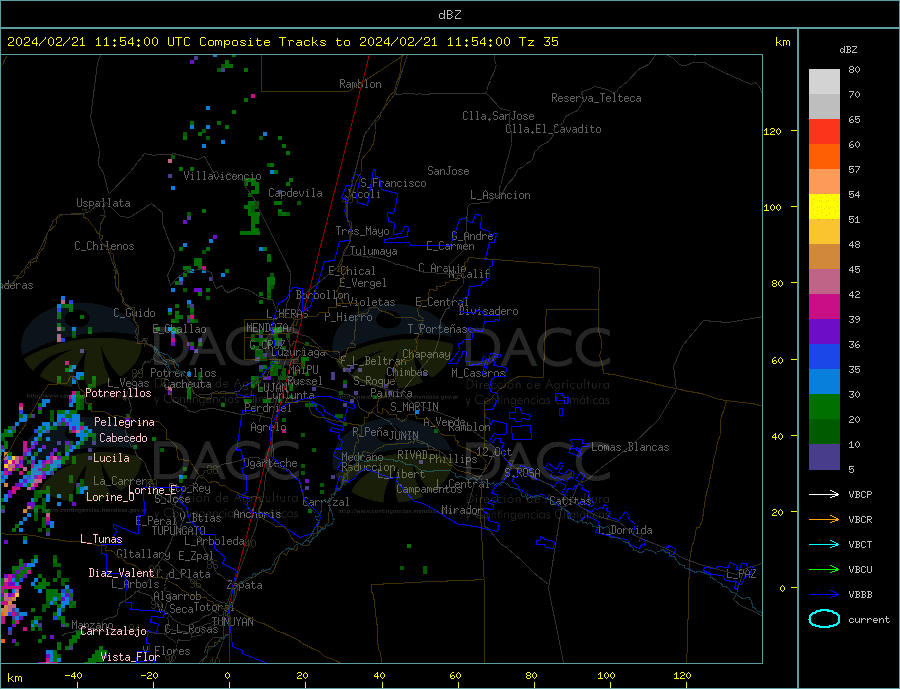Screen dimensions: 900x689
Task: Click the Capdevila place label
Action: click(295, 193)
